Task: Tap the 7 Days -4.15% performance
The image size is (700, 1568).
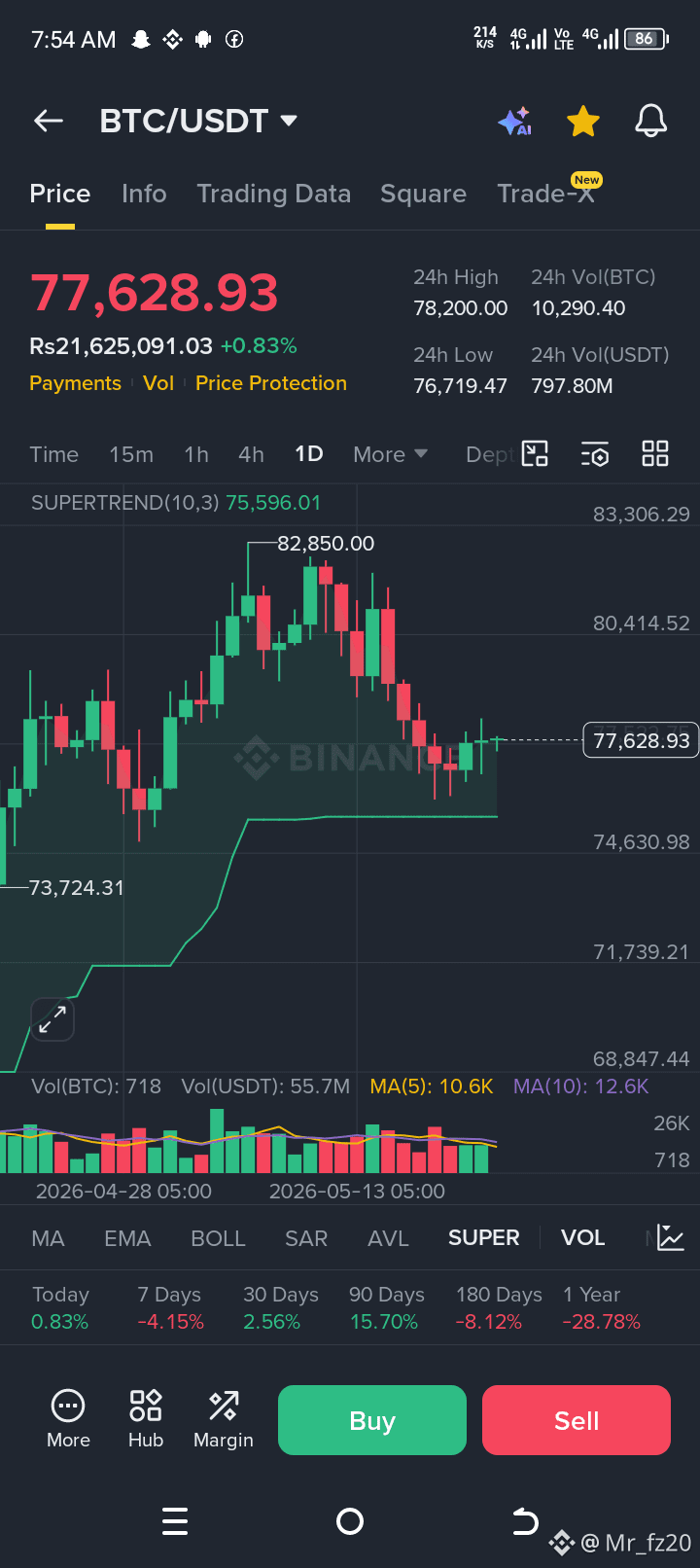Action: point(170,1308)
